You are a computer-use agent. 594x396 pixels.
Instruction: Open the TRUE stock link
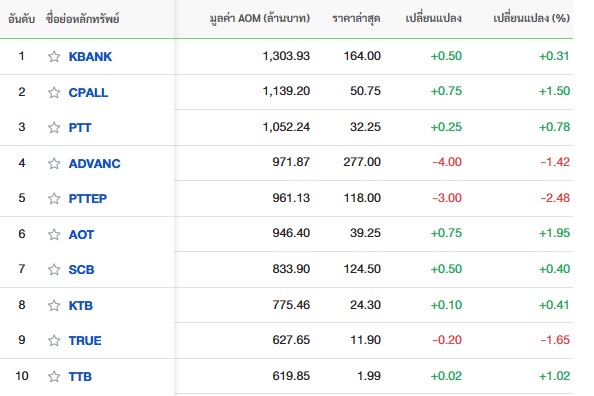click(85, 340)
